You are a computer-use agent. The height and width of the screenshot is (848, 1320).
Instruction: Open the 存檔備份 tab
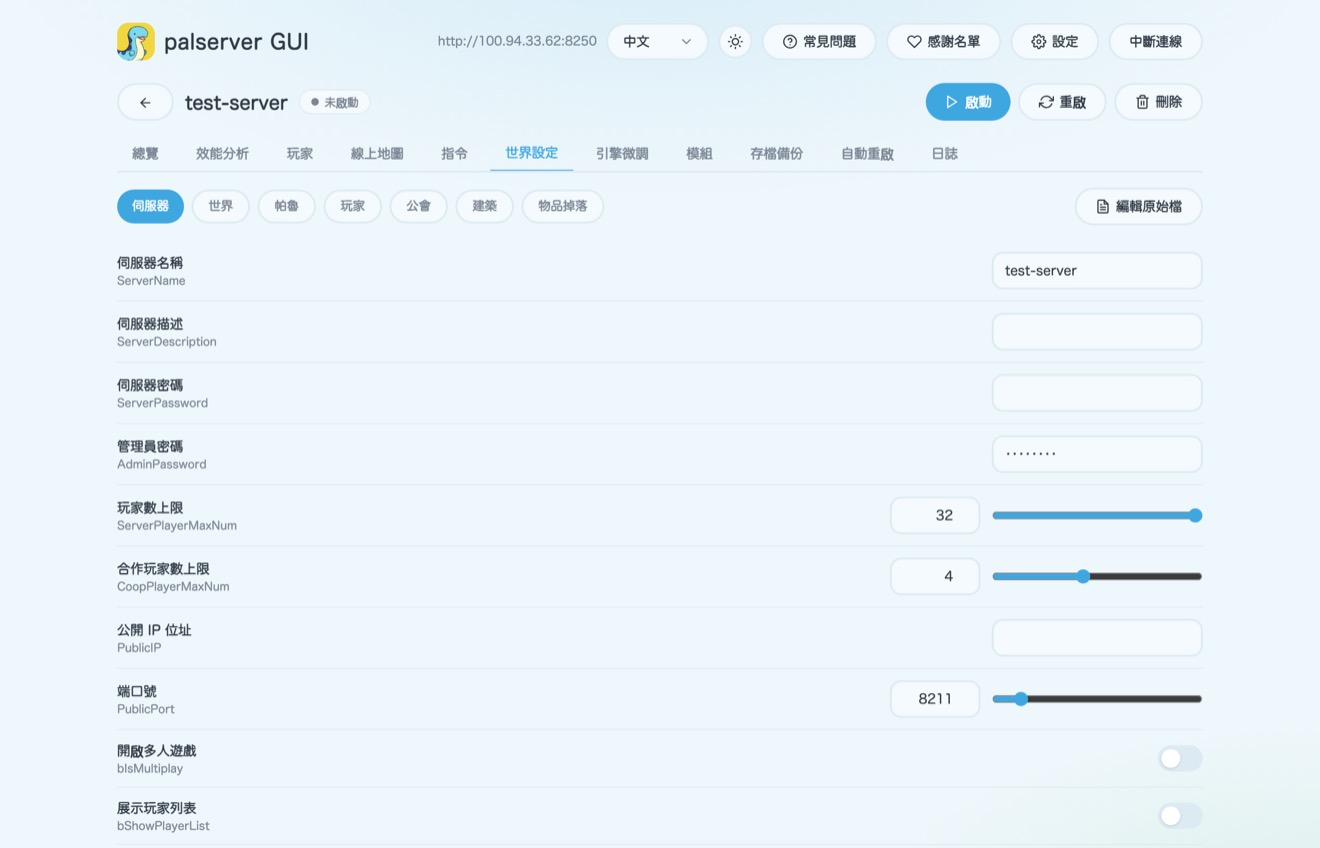[x=776, y=154]
